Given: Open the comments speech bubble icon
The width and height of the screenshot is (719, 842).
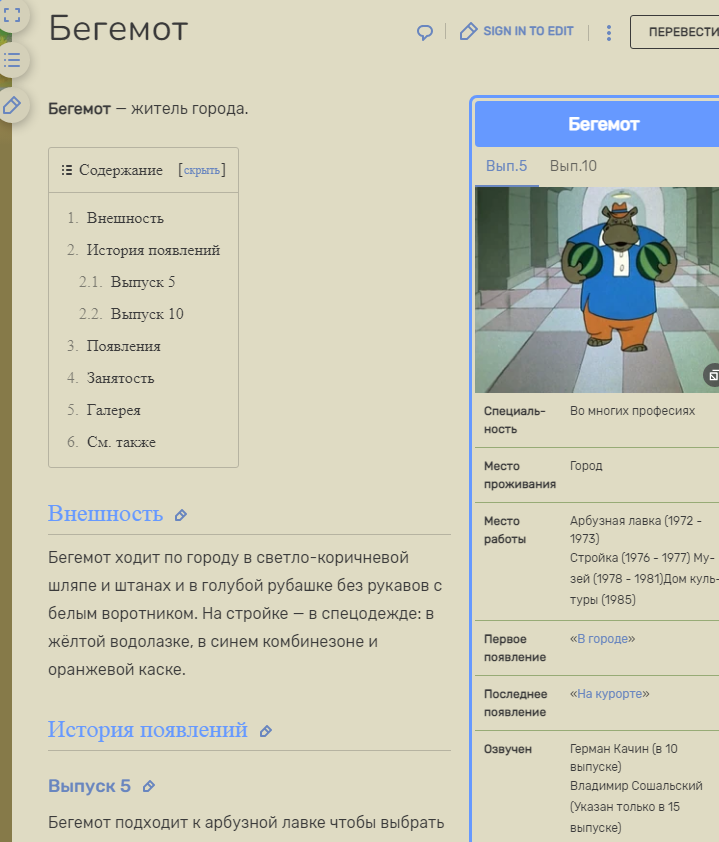Looking at the screenshot, I should pyautogui.click(x=425, y=32).
